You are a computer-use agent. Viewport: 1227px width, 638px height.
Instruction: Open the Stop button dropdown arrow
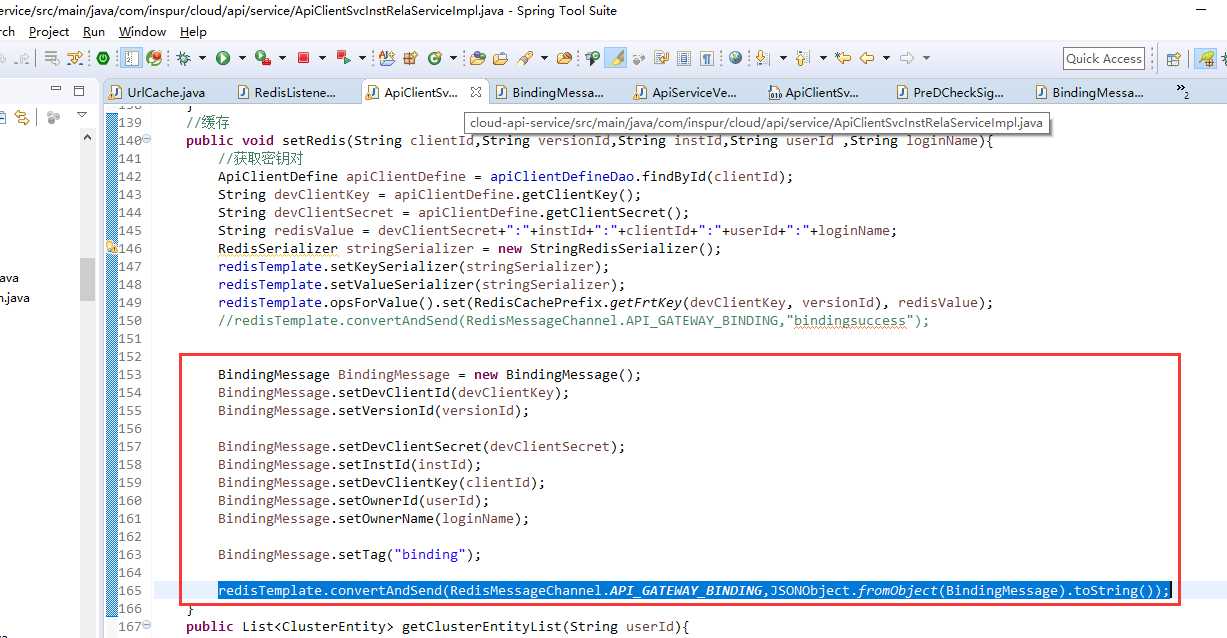(x=321, y=58)
